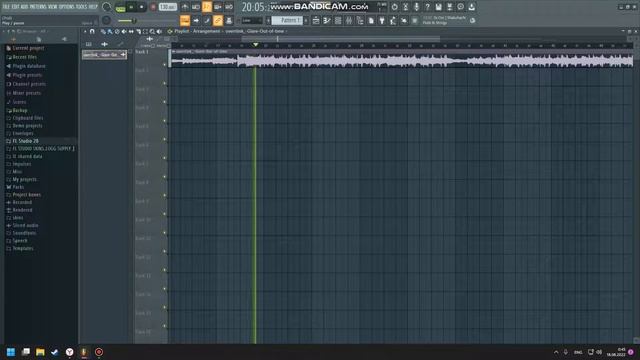640x360 pixels.
Task: Open the OPTIONS menu
Action: coord(67,7)
